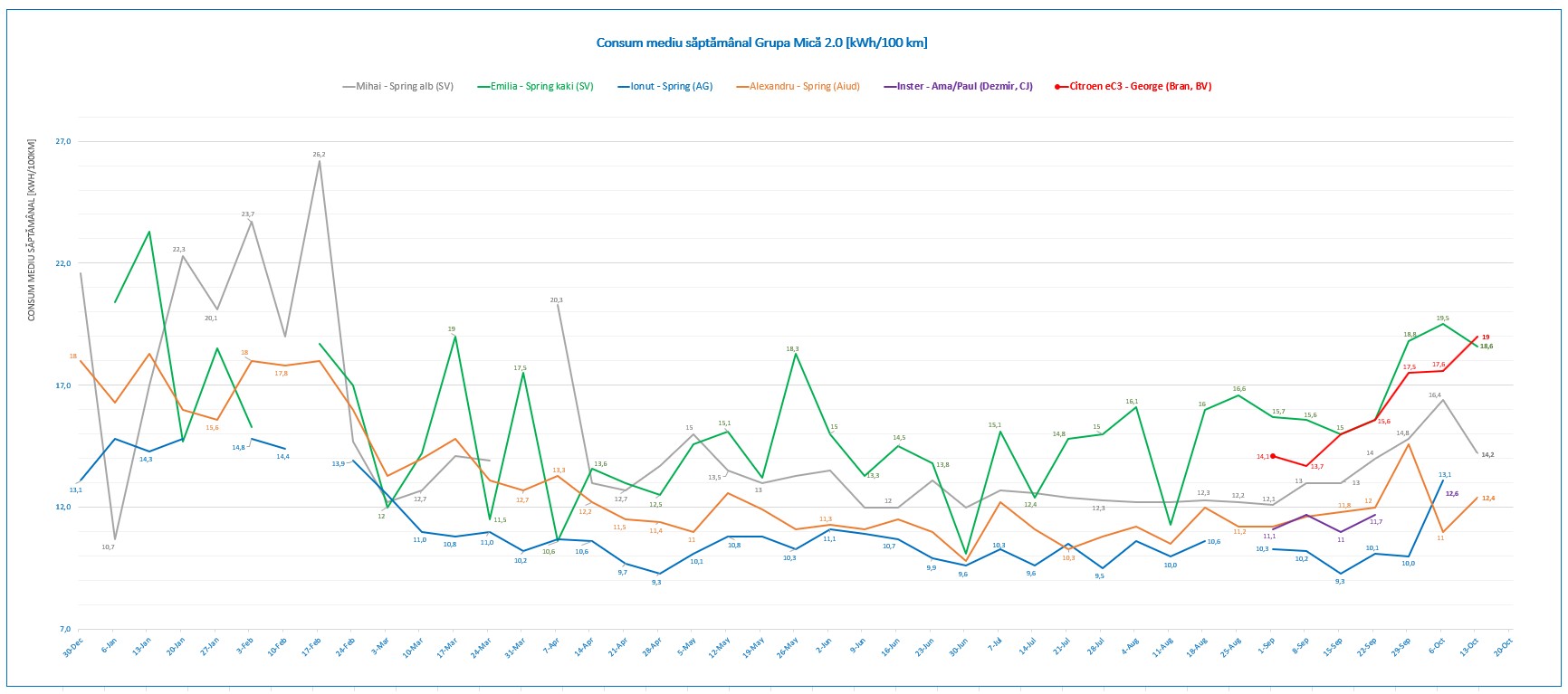Click the 27,0 value on the vertical axis
1568x694 pixels.
[62, 141]
